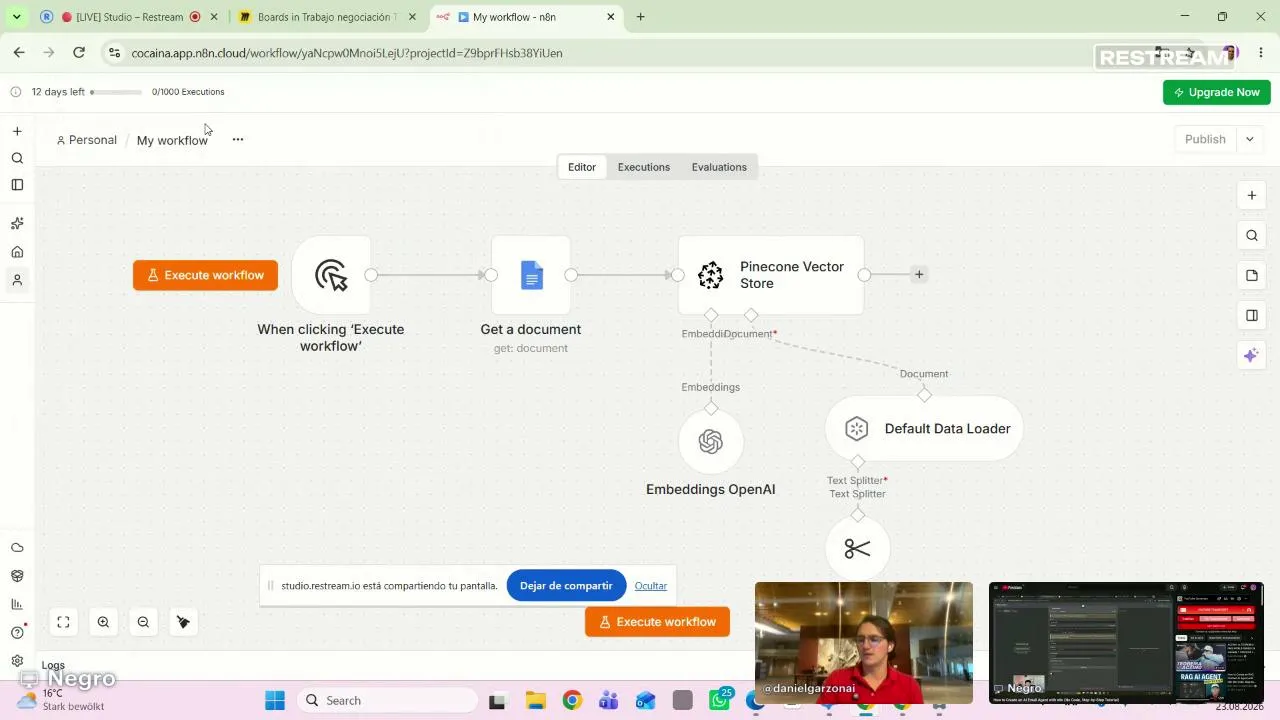
Task: Click the Windows taskbar Search box
Action: point(388,700)
